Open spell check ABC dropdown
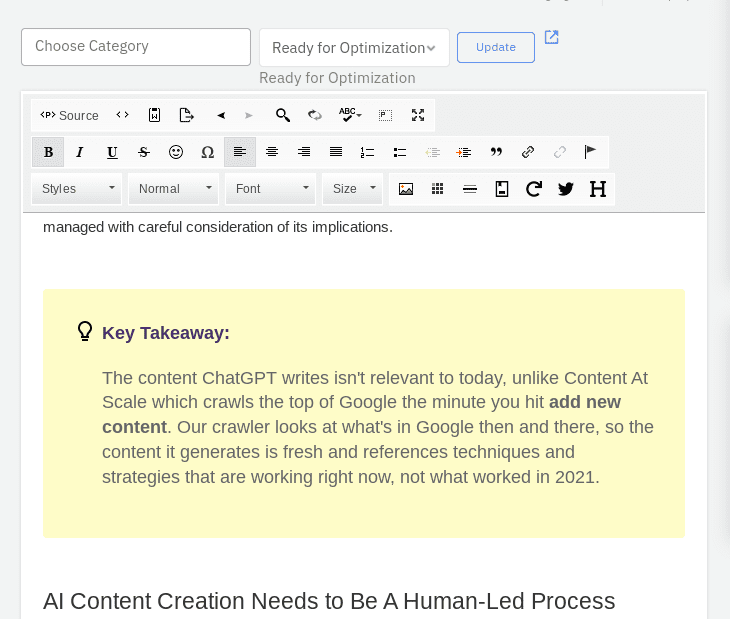 (x=350, y=115)
